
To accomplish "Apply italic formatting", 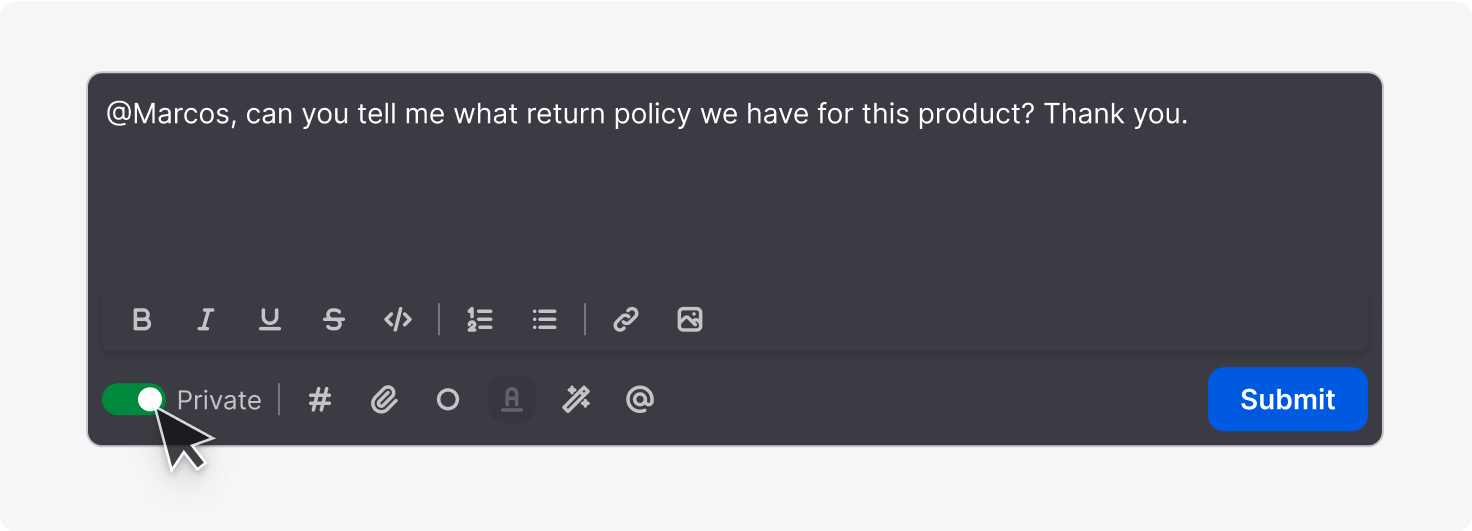I will pos(206,320).
